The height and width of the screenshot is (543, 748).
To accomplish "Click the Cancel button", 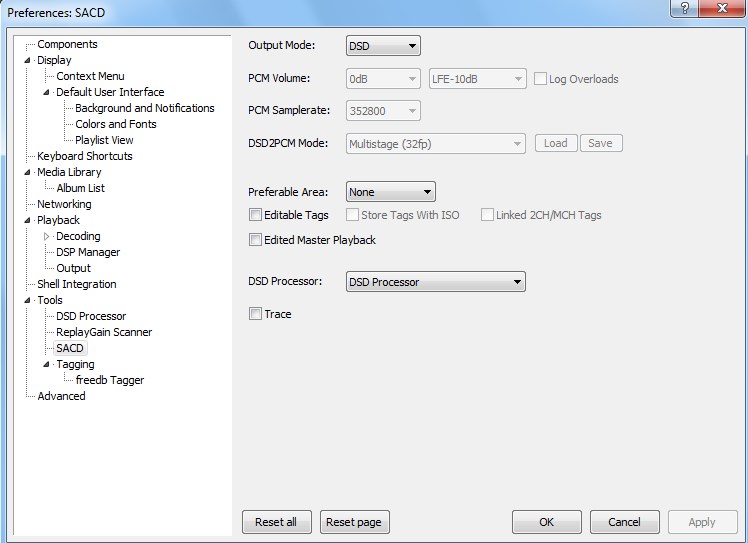I will [624, 522].
